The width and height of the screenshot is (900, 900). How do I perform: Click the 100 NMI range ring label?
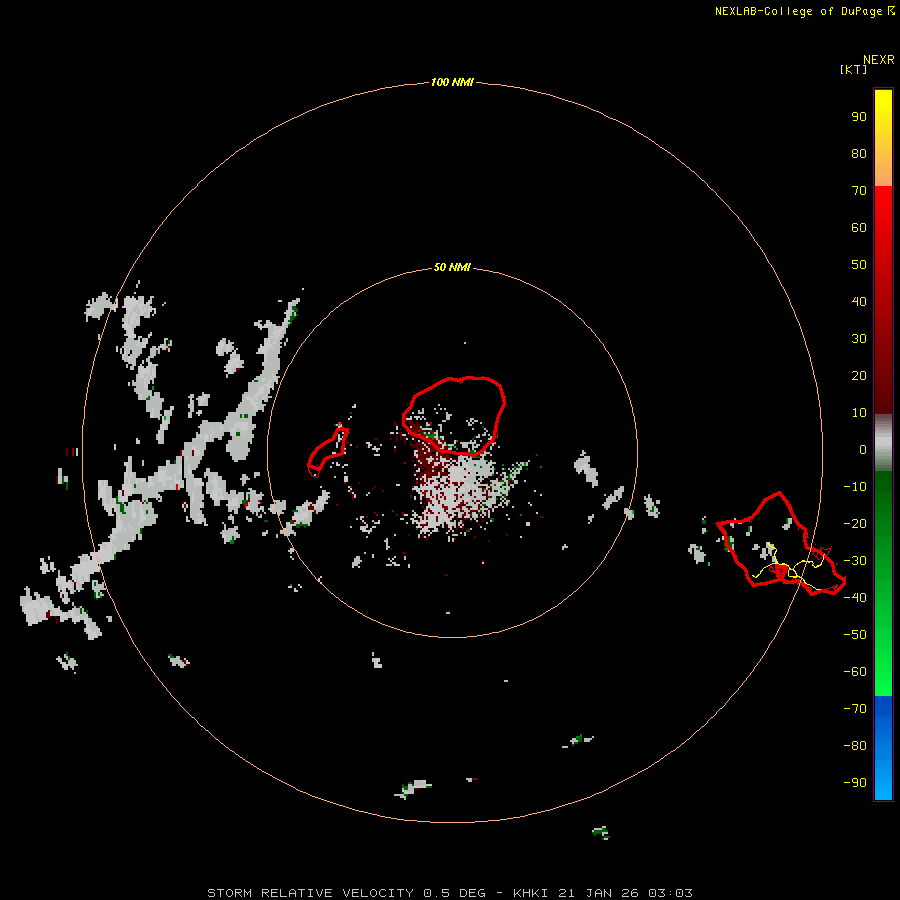pos(452,83)
